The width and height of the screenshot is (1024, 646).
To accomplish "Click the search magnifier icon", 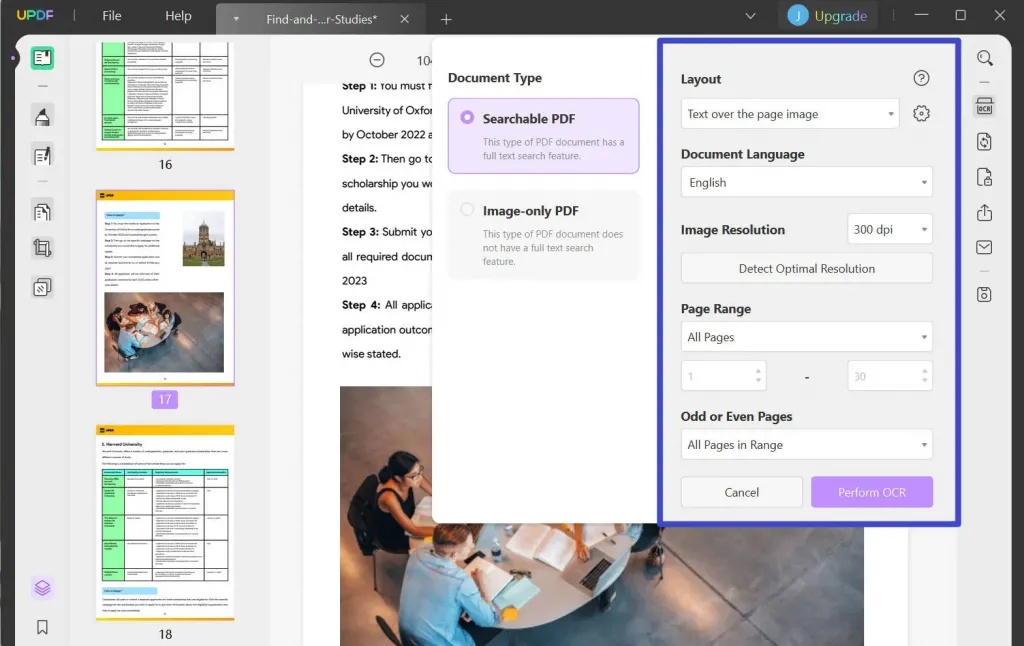I will point(984,58).
